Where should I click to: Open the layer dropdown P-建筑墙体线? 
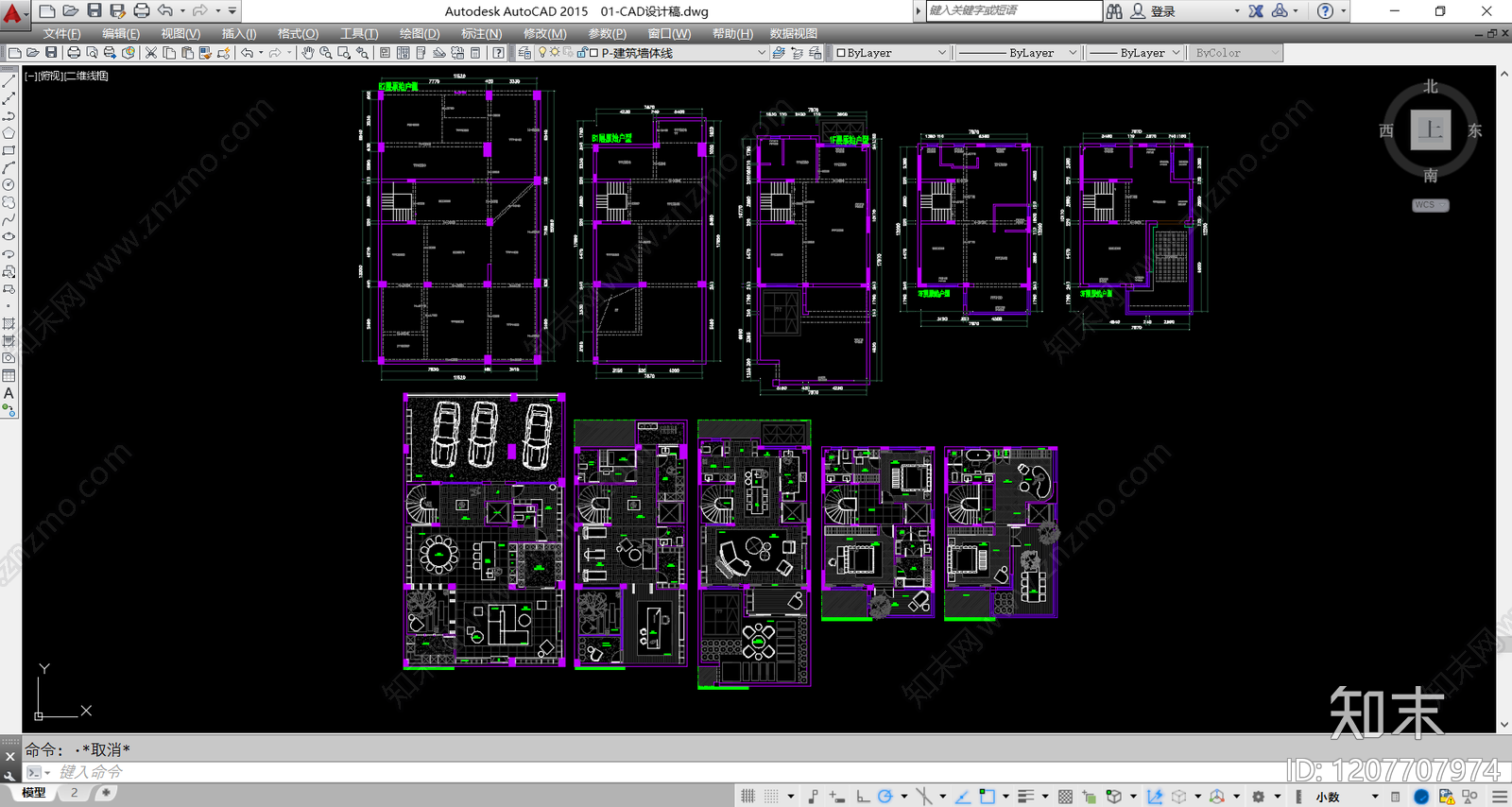click(652, 53)
